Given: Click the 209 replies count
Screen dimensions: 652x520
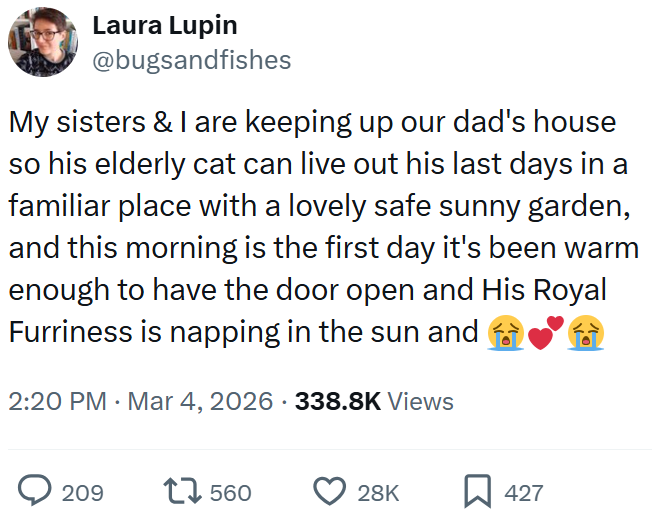Looking at the screenshot, I should (82, 493).
